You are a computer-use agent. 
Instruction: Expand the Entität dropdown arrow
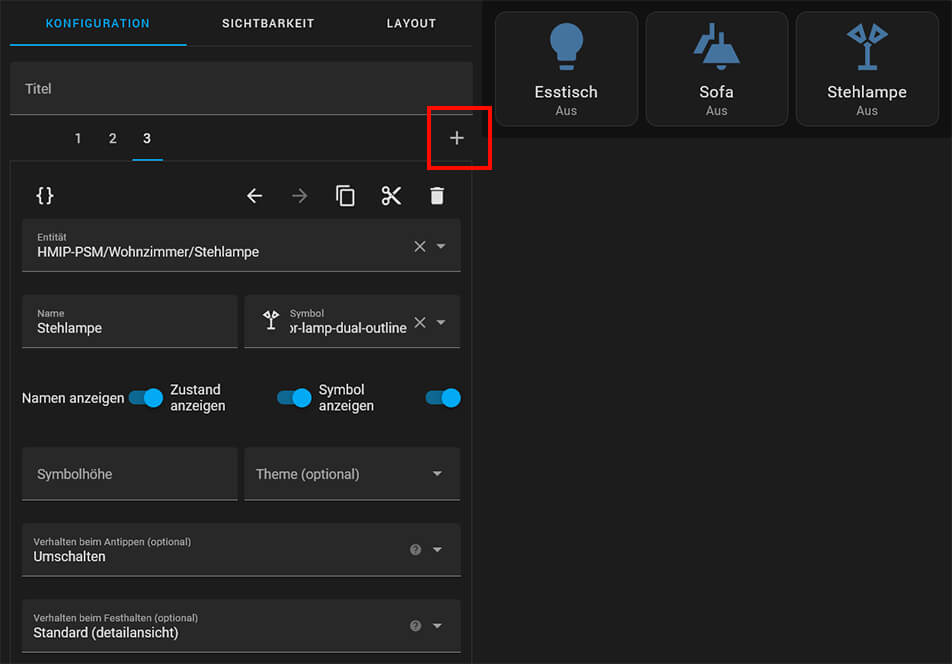441,246
